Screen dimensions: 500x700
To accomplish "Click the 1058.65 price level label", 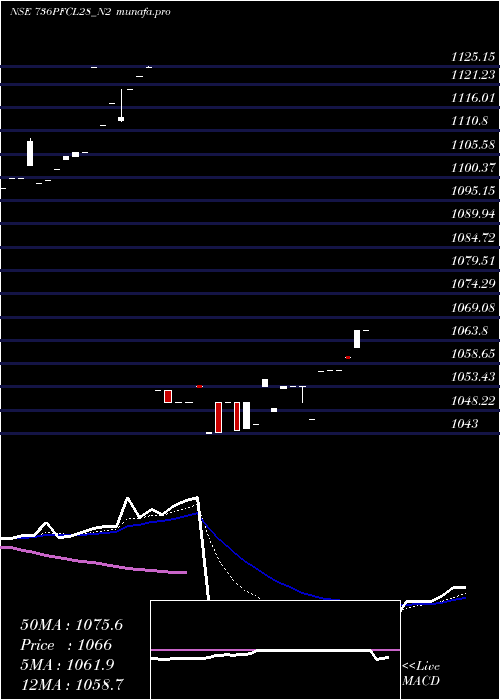I will [473, 354].
